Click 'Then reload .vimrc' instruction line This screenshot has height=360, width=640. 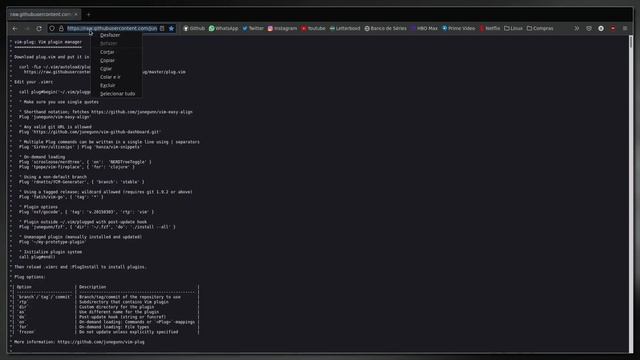click(x=80, y=267)
